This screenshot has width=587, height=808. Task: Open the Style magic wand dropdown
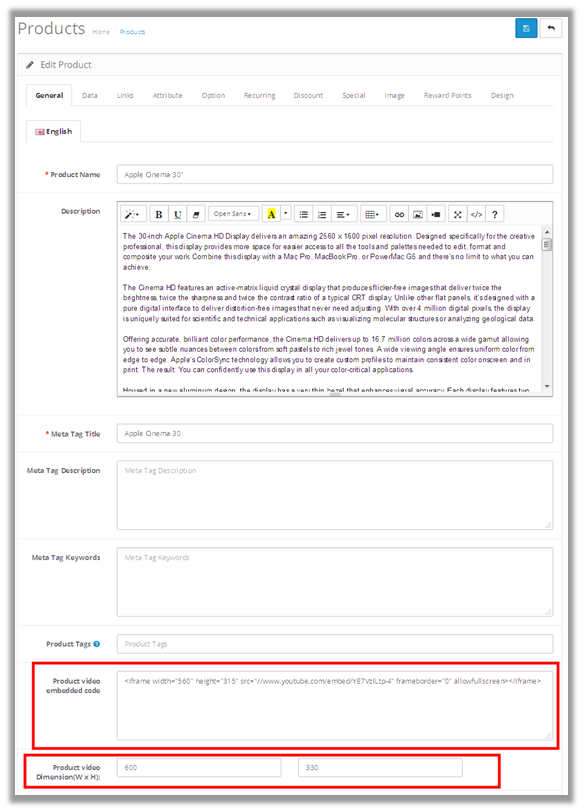point(133,214)
